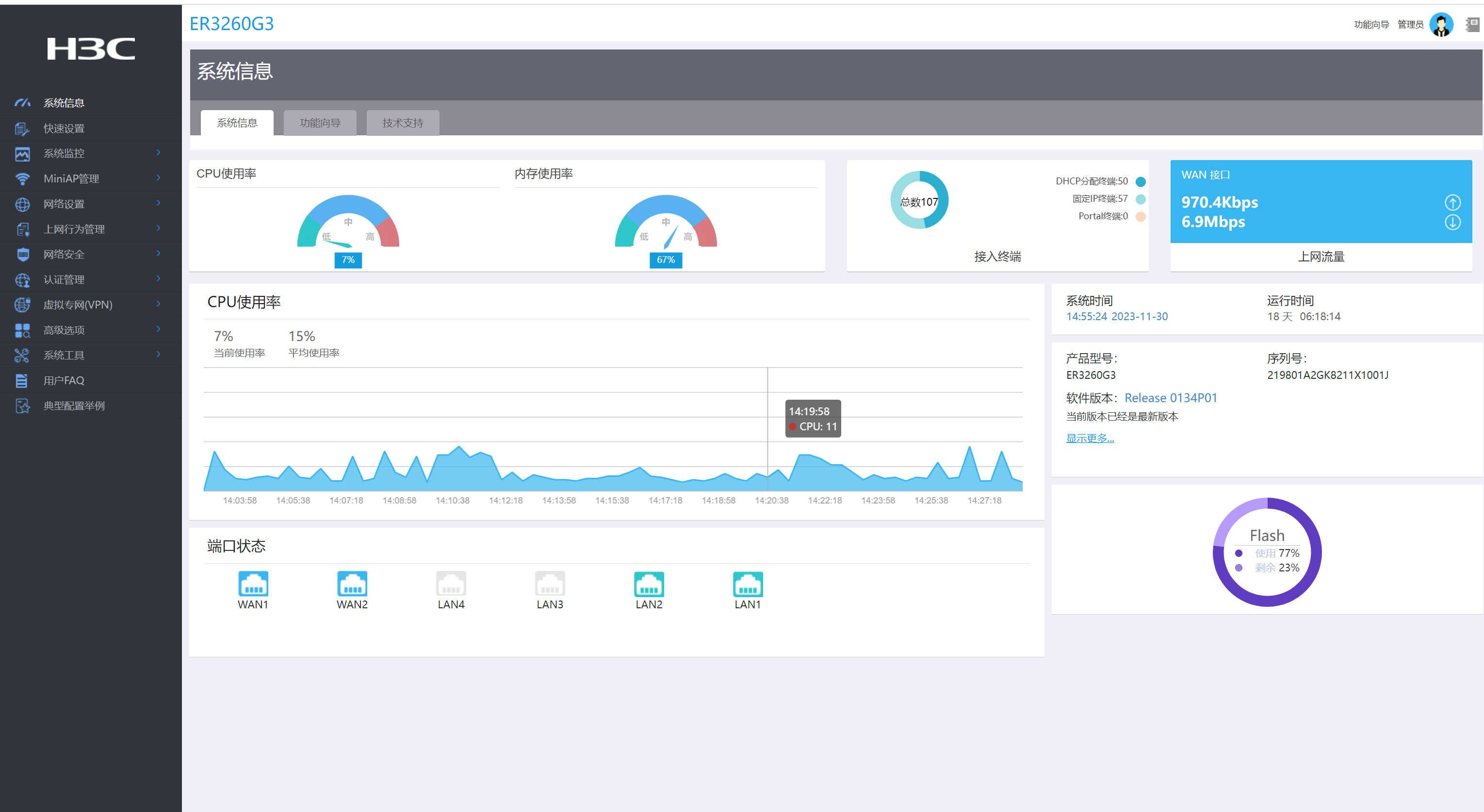This screenshot has height=812, width=1484.
Task: Click the WAN upload arrow icon
Action: (x=1452, y=202)
